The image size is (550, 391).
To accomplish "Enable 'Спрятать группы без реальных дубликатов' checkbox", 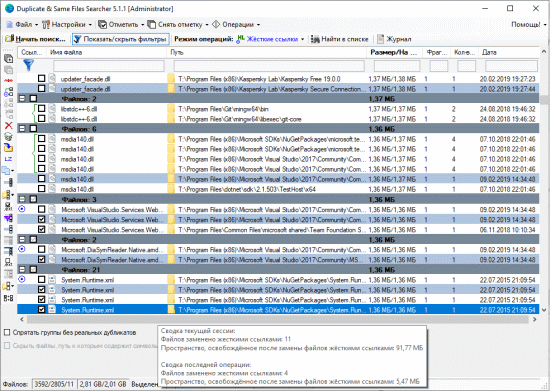I will point(7,332).
